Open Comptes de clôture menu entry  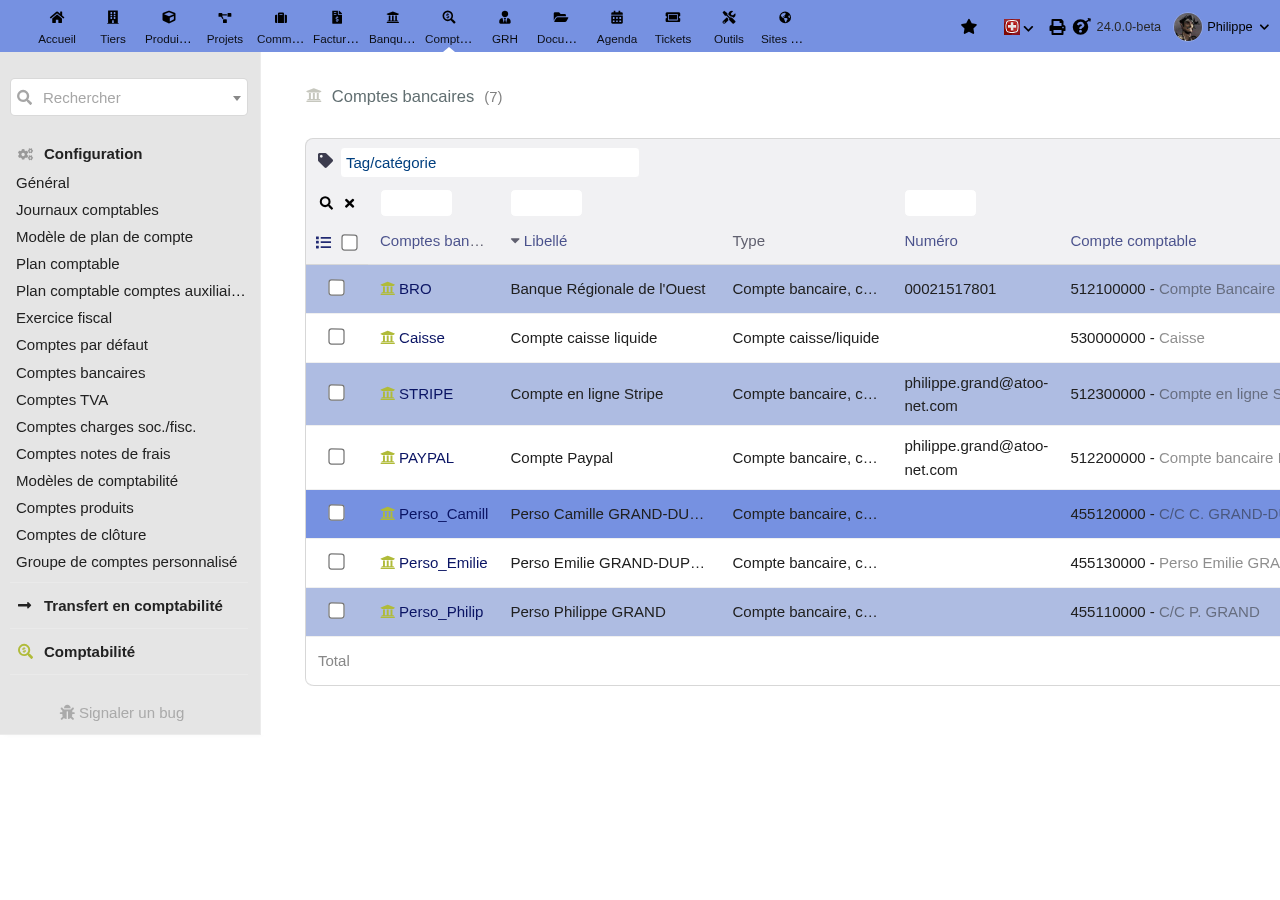pos(81,535)
